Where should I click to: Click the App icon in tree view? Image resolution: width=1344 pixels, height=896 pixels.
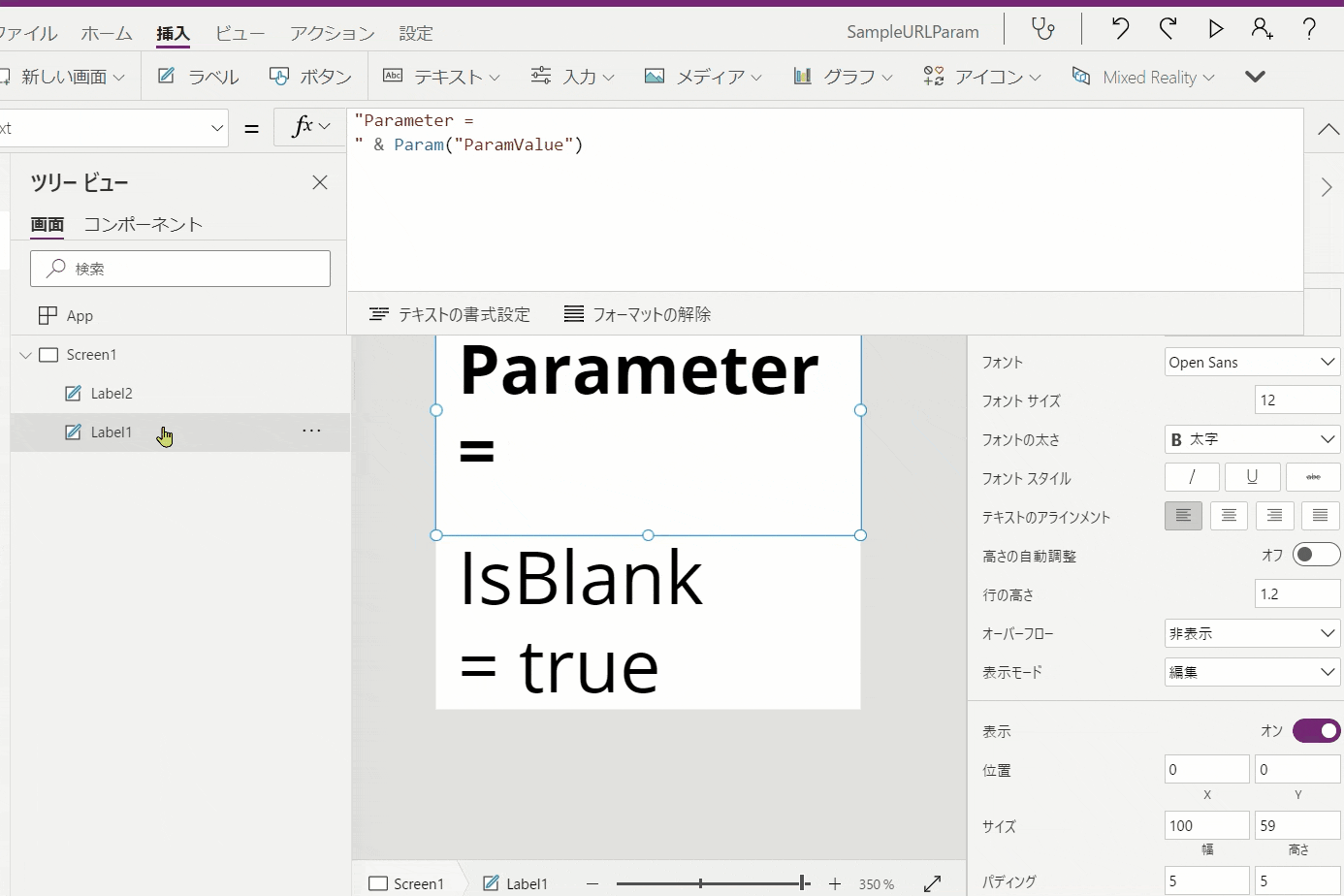tap(48, 315)
